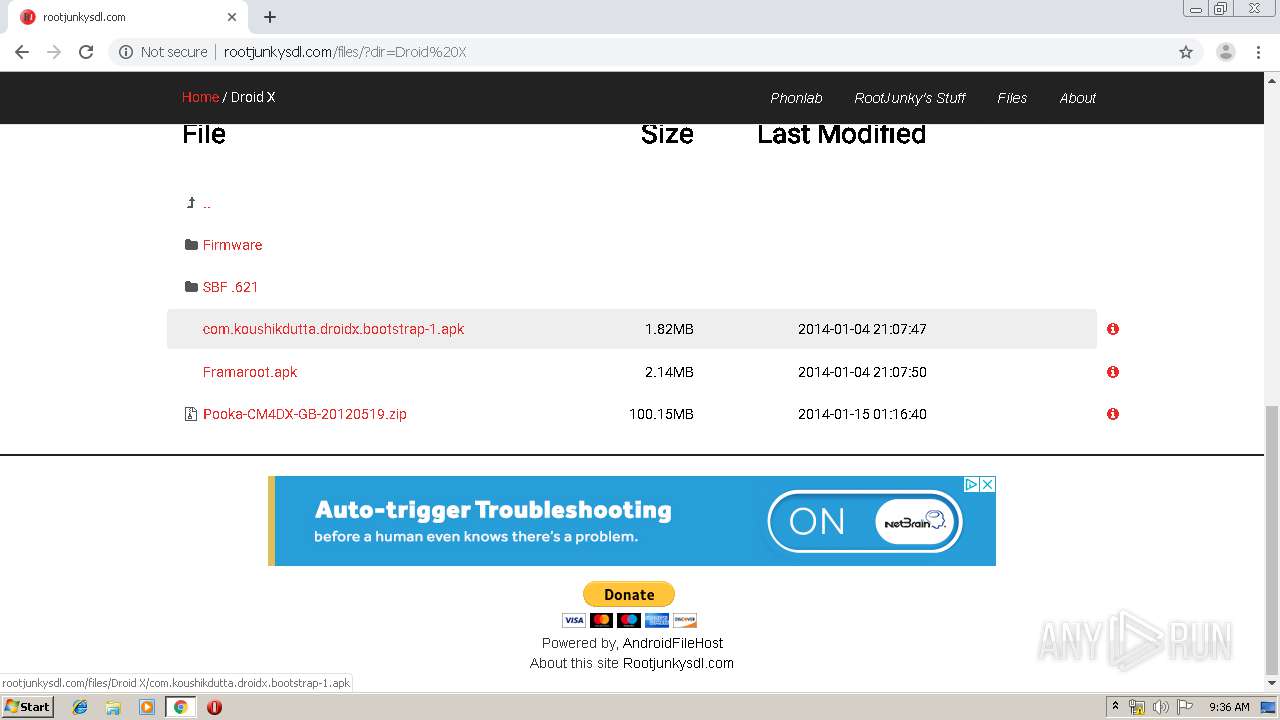Click the browser Back arrow

22,52
